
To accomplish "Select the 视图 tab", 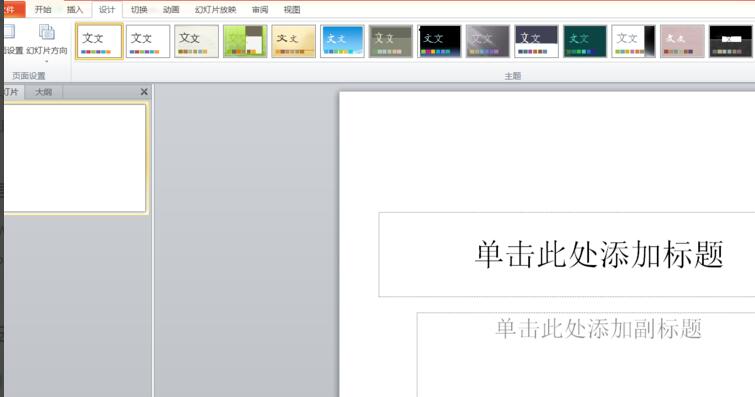I will (292, 9).
